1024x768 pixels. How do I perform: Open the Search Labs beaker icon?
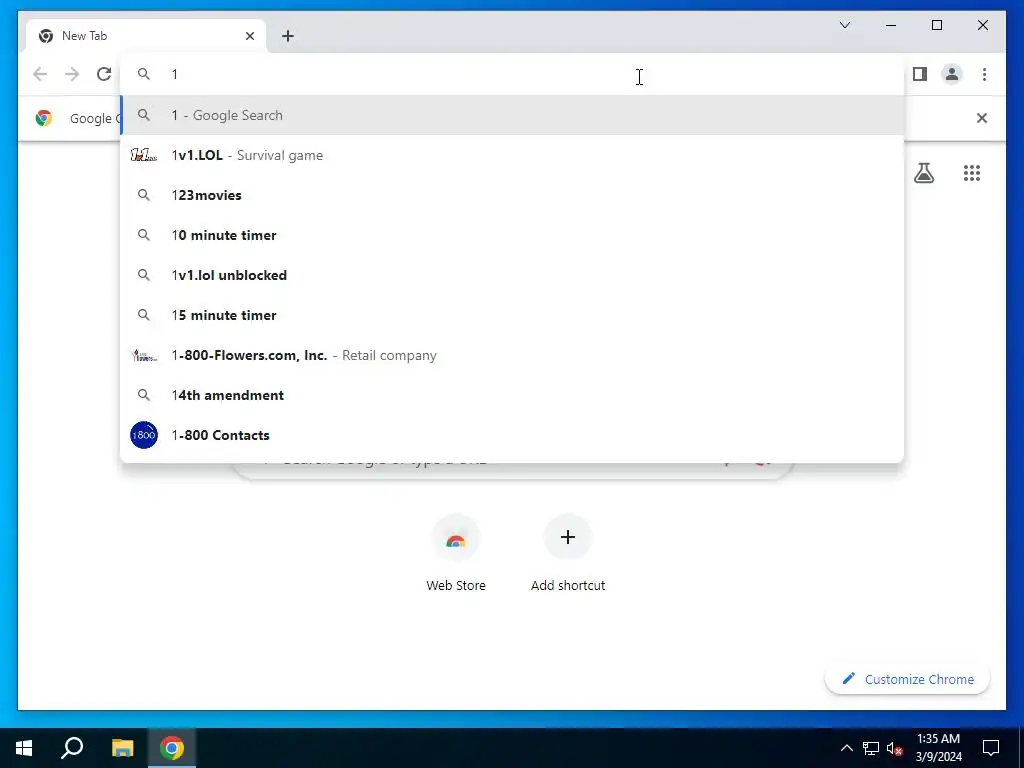(x=923, y=172)
